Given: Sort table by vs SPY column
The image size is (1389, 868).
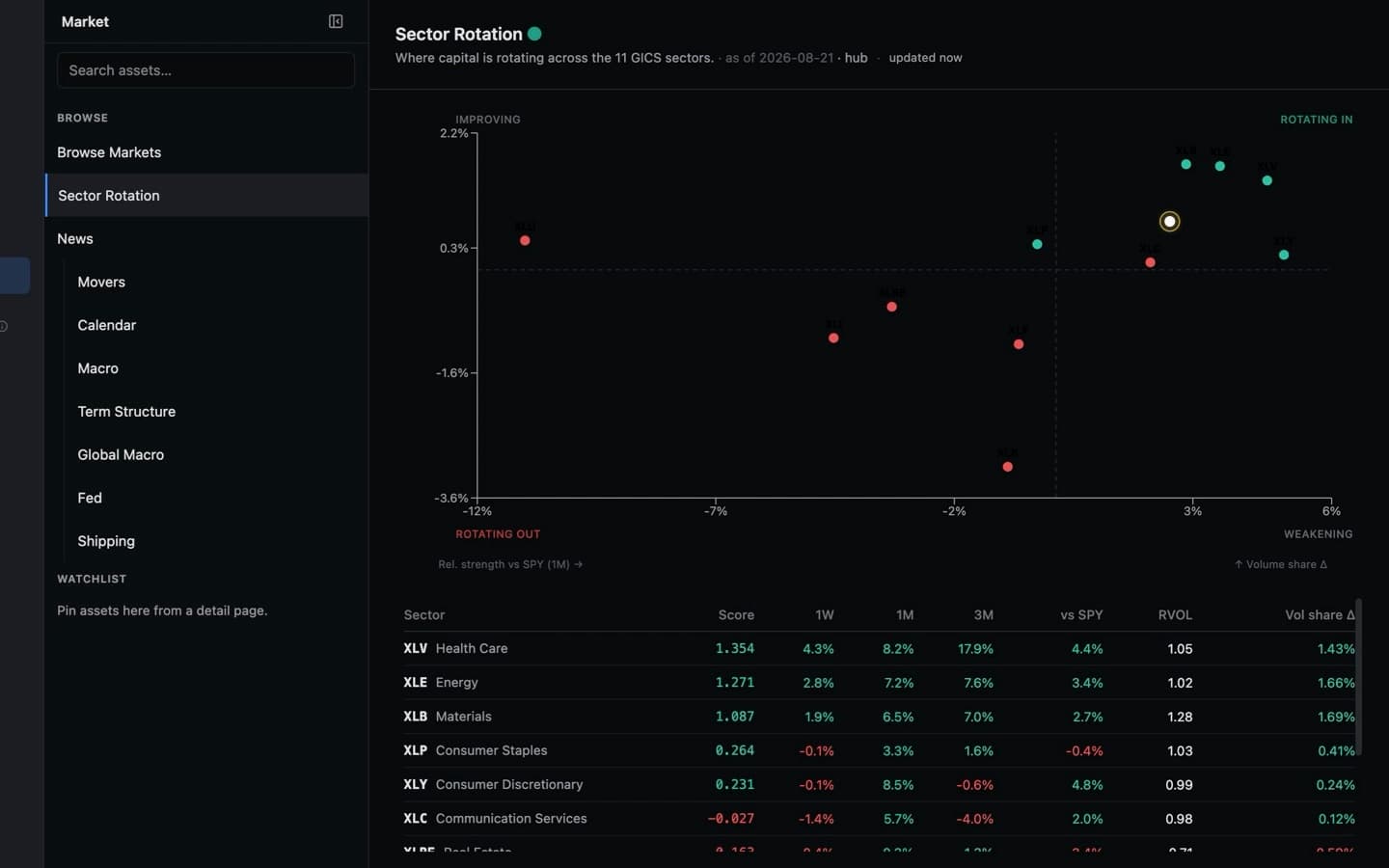Looking at the screenshot, I should 1081,614.
